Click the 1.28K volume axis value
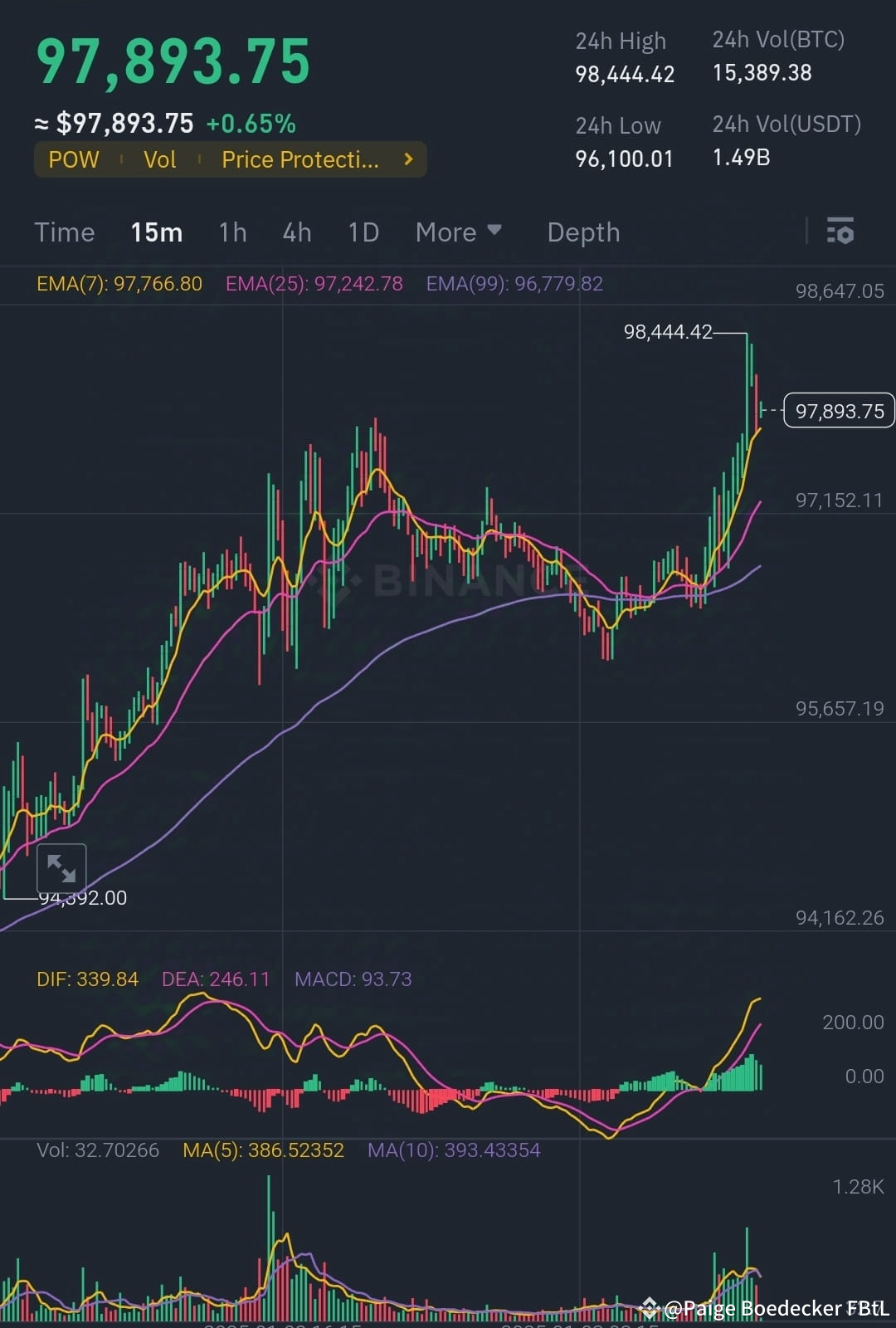 point(859,1187)
